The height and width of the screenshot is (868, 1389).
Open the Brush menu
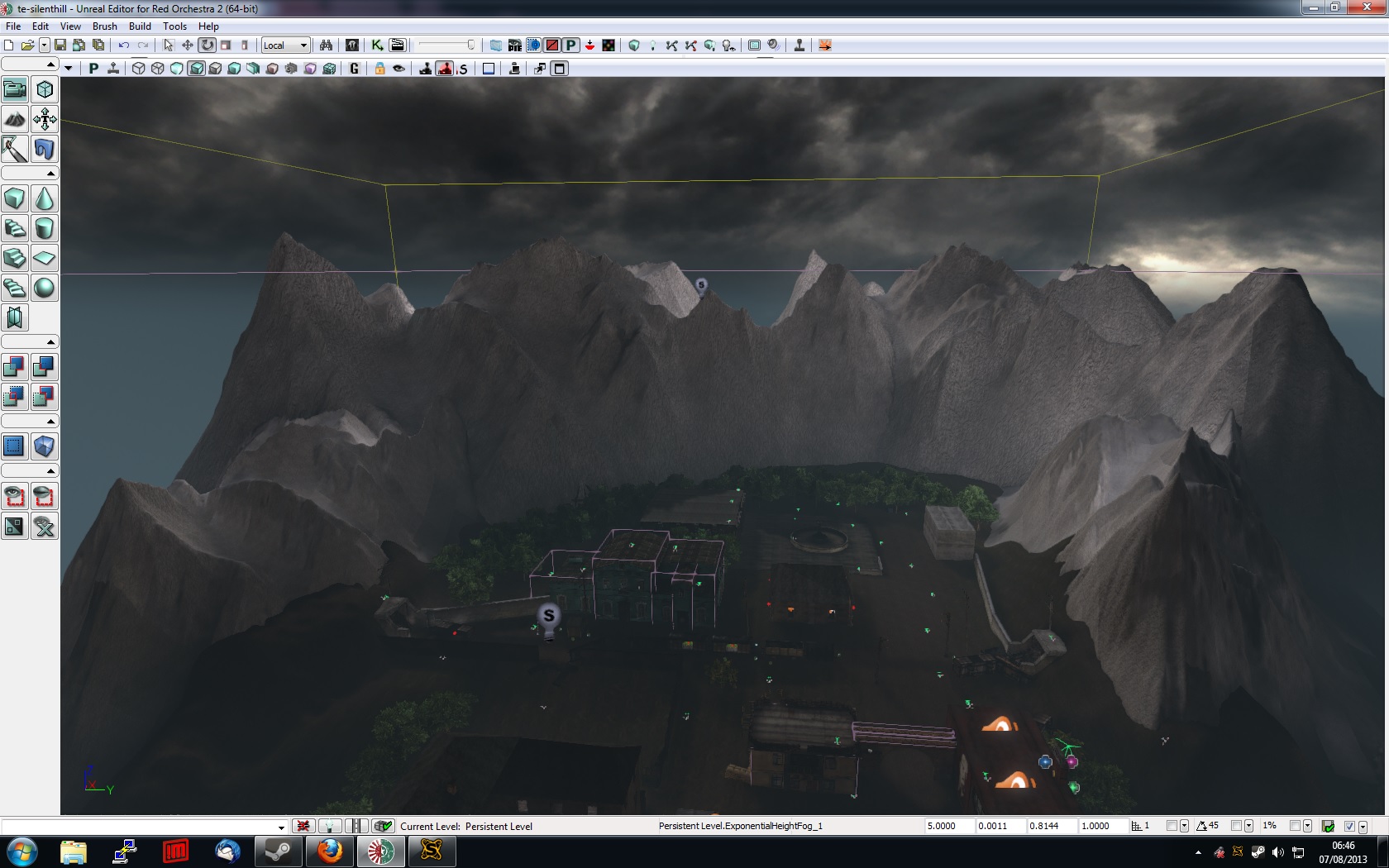pyautogui.click(x=105, y=26)
